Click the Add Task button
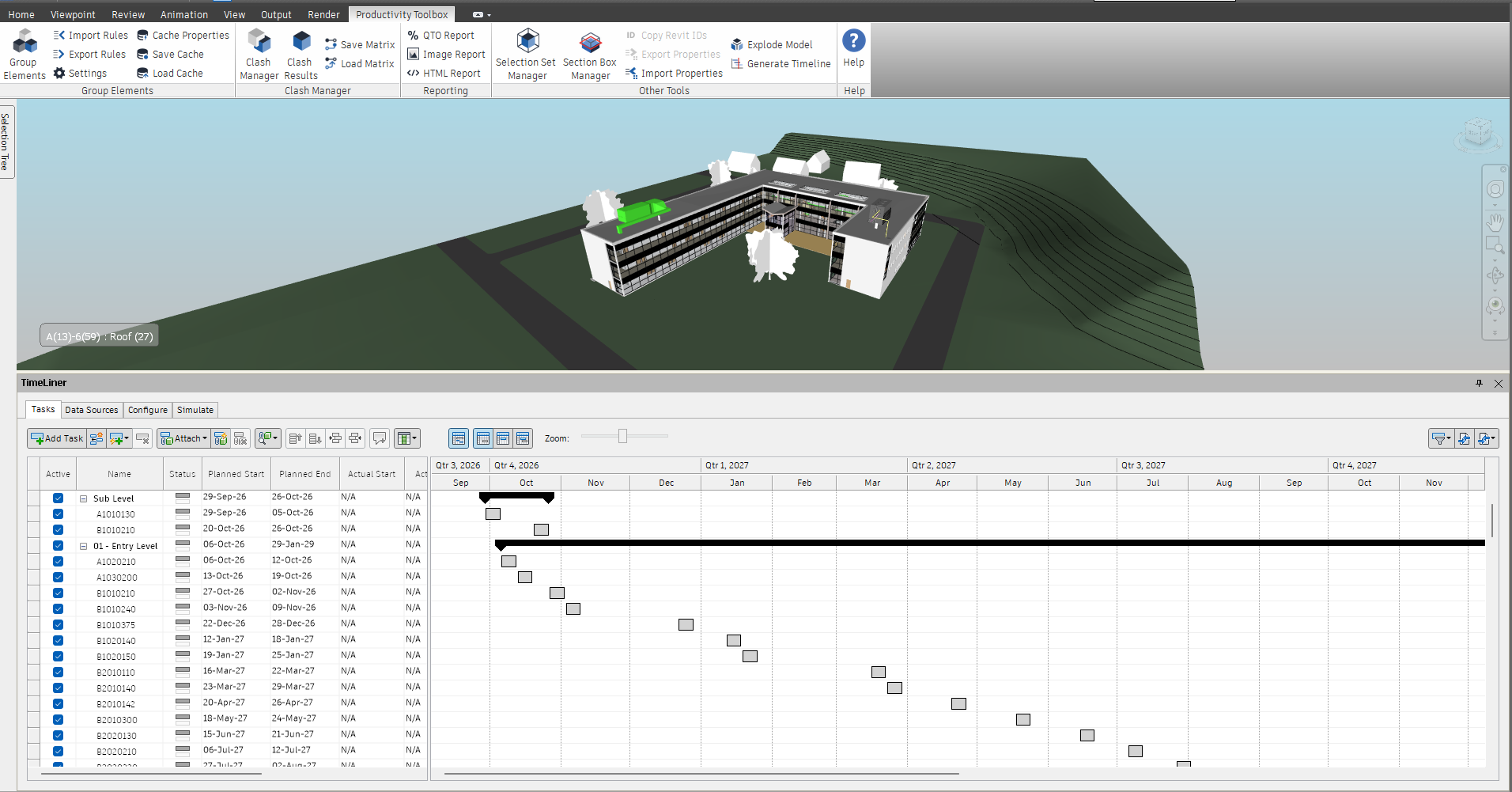This screenshot has width=1512, height=792. pyautogui.click(x=57, y=438)
